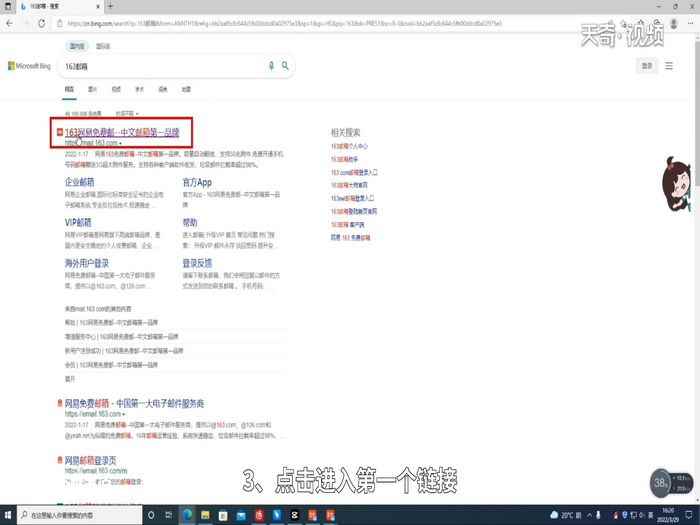Switch to the 视频 results tab

pos(116,89)
